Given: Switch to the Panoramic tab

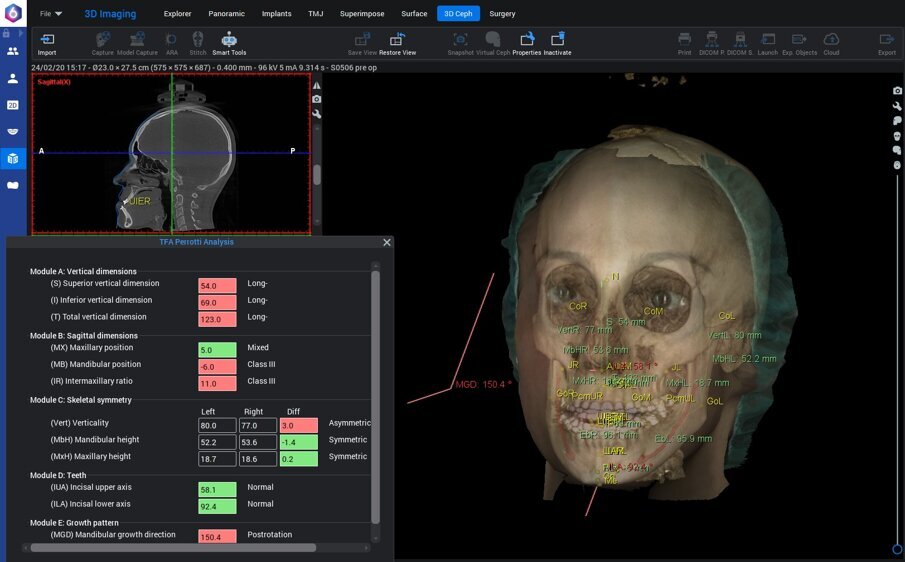Looking at the screenshot, I should tap(226, 14).
